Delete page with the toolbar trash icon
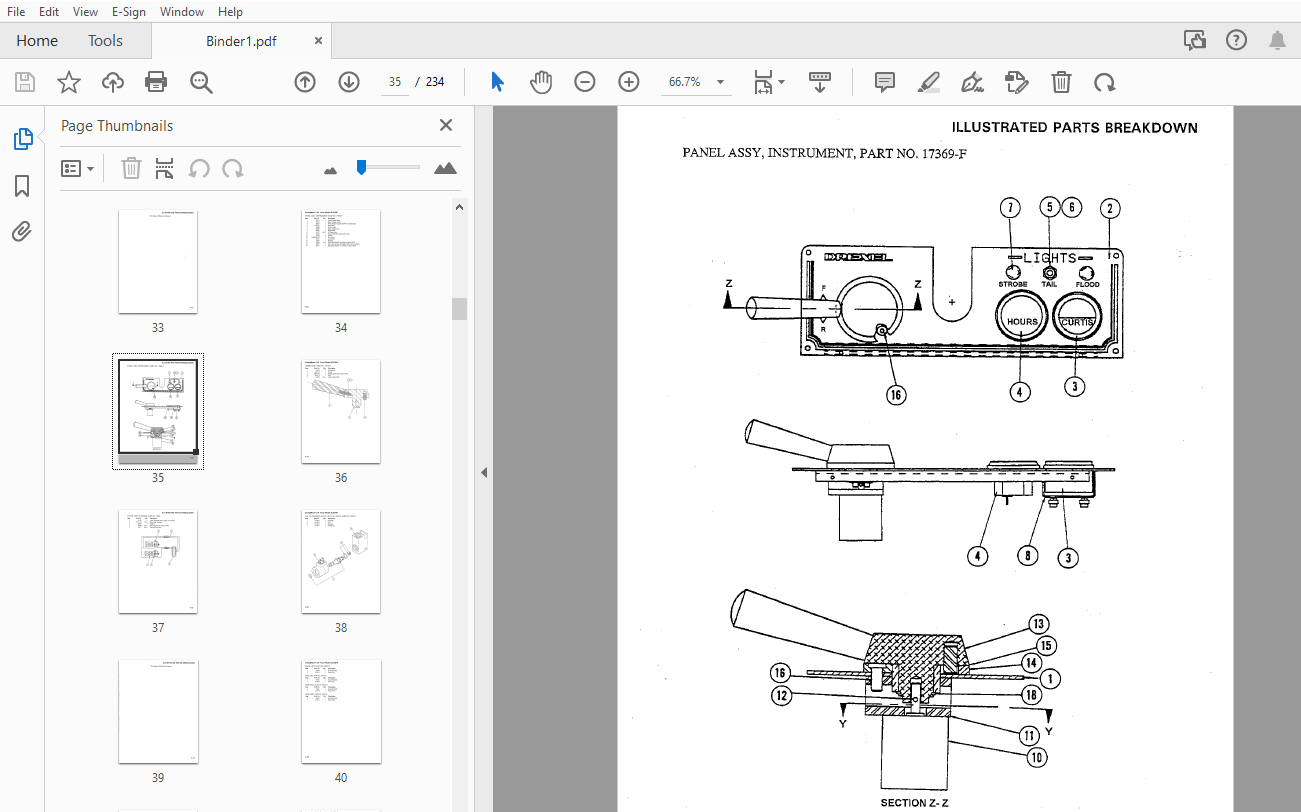 click(x=1061, y=82)
